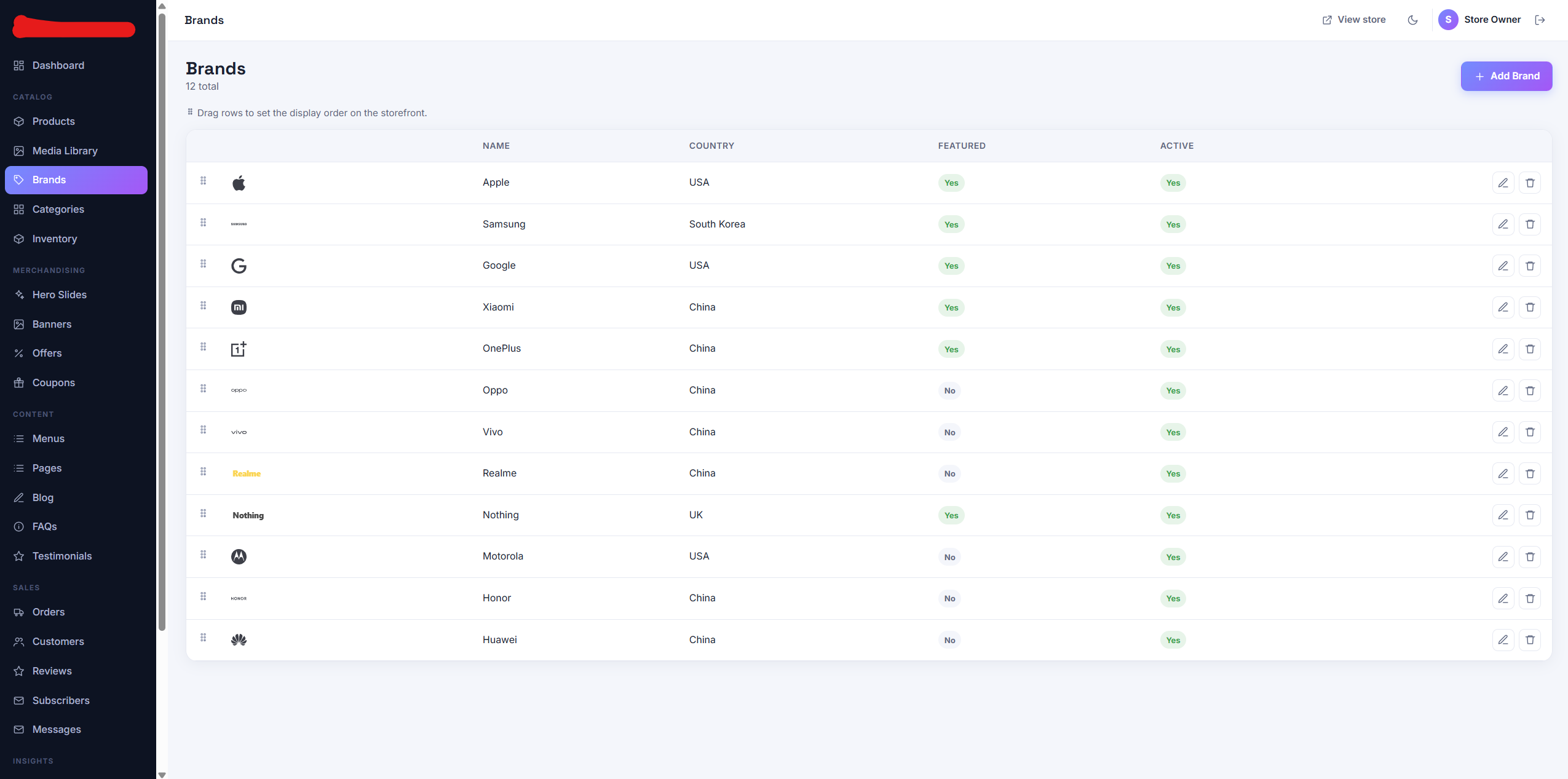Toggle dark mode moon icon

[x=1412, y=20]
